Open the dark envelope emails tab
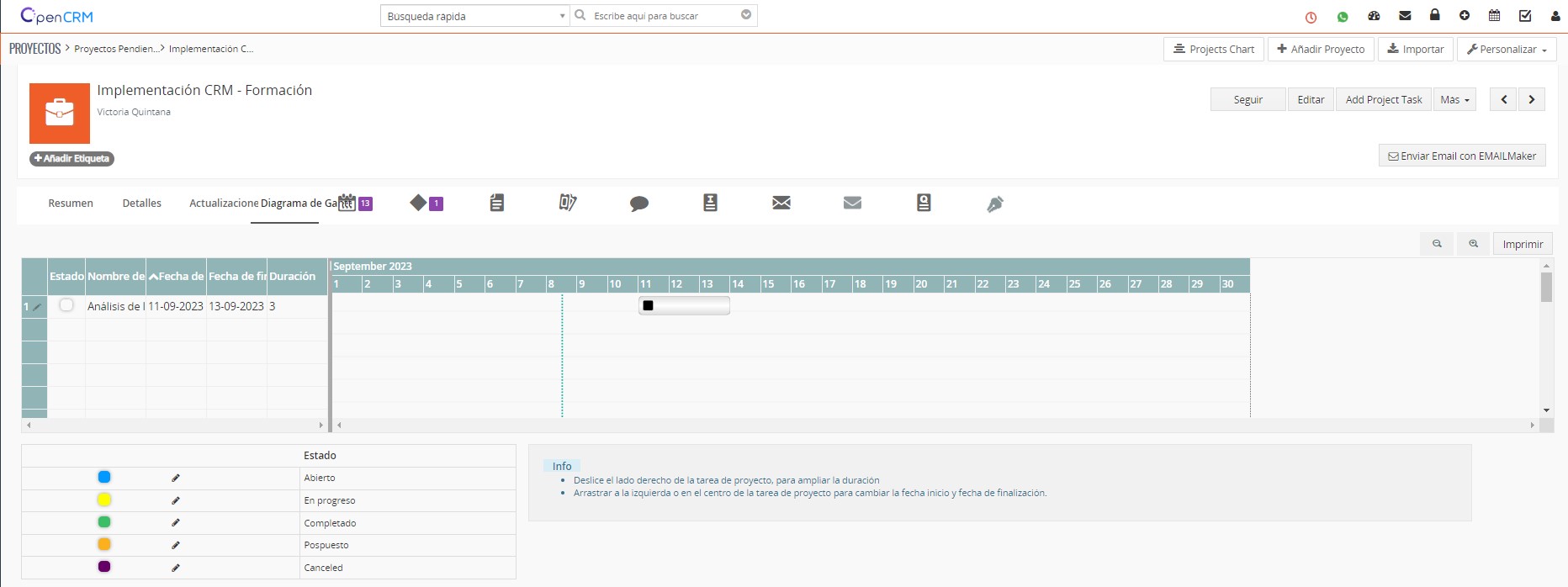The height and width of the screenshot is (587, 1568). [x=781, y=203]
